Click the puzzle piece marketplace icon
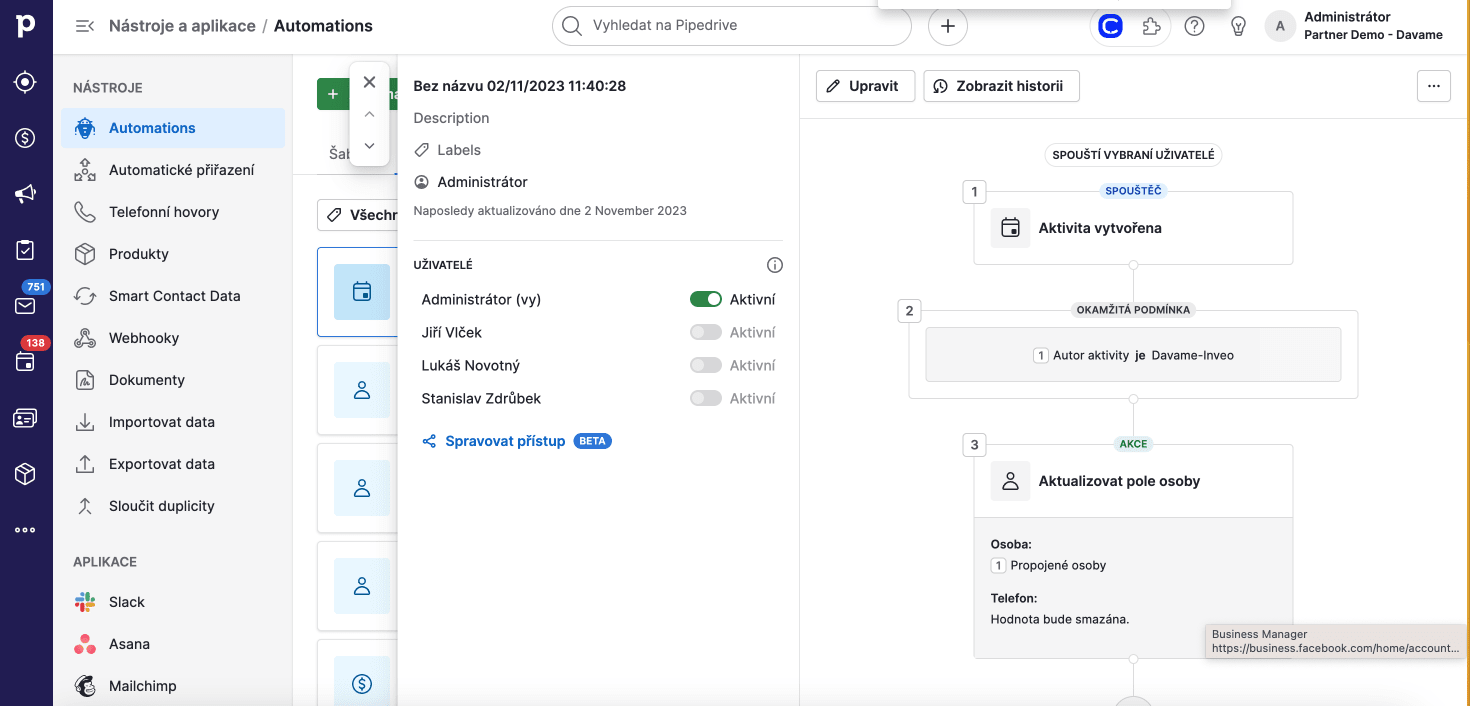Viewport: 1470px width, 706px height. pyautogui.click(x=1151, y=27)
